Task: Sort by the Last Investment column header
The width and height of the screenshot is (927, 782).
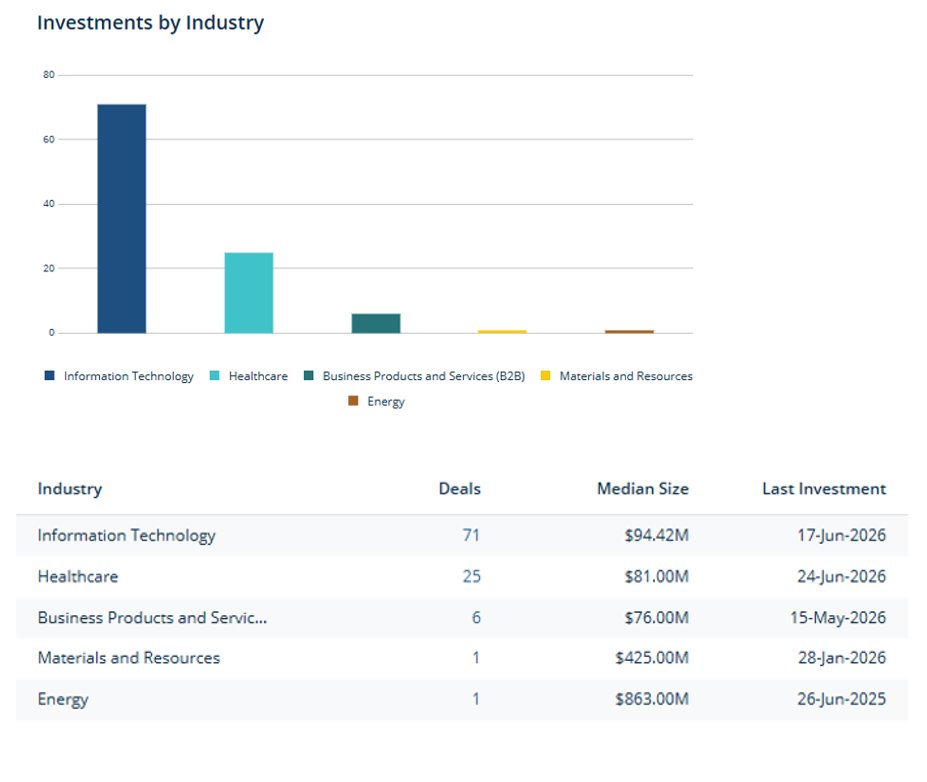Action: click(x=824, y=489)
